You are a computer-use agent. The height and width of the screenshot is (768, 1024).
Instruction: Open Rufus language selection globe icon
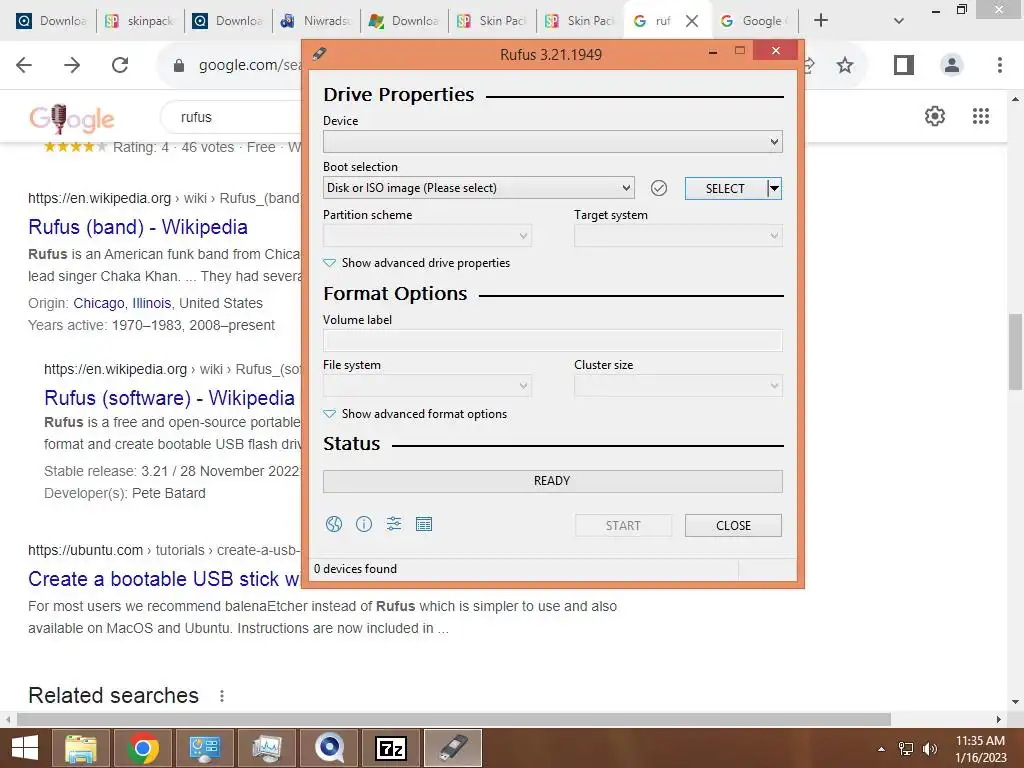tap(334, 524)
